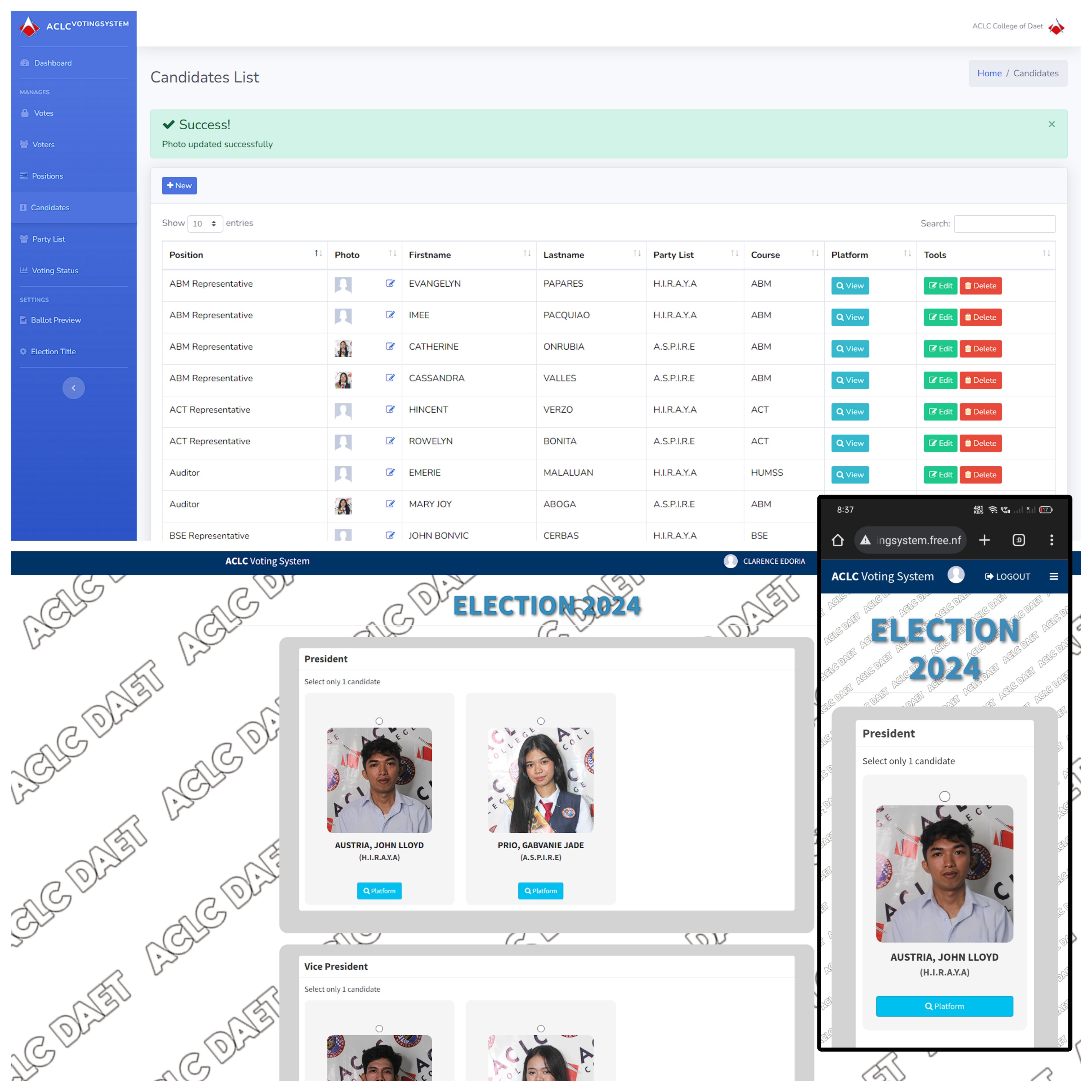Open a new tab in mobile browser
The image size is (1092, 1092).
click(x=984, y=540)
